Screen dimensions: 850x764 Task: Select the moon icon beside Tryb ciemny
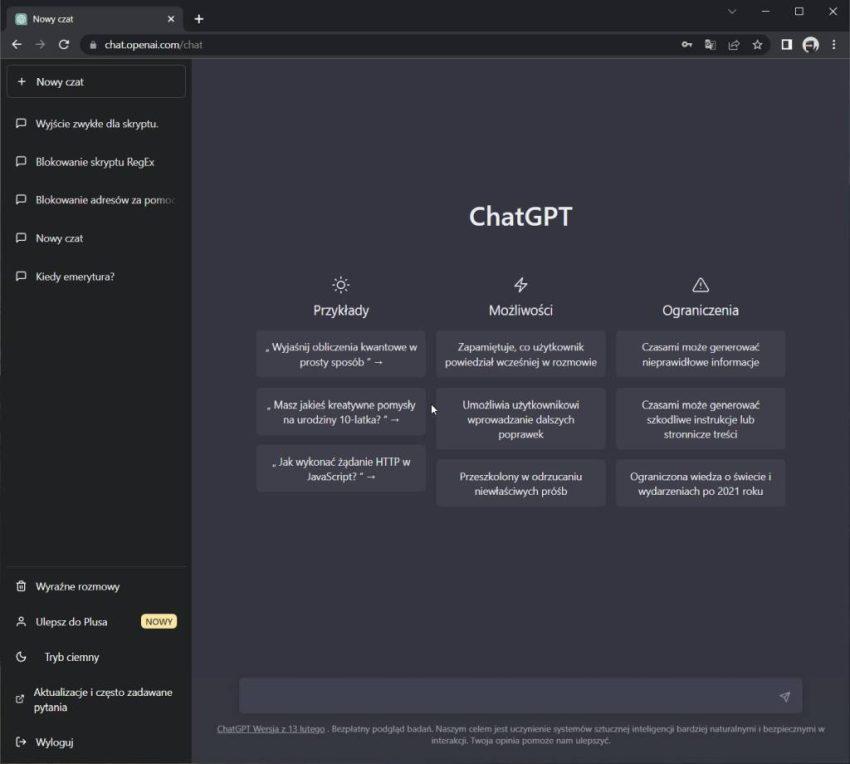[21, 657]
